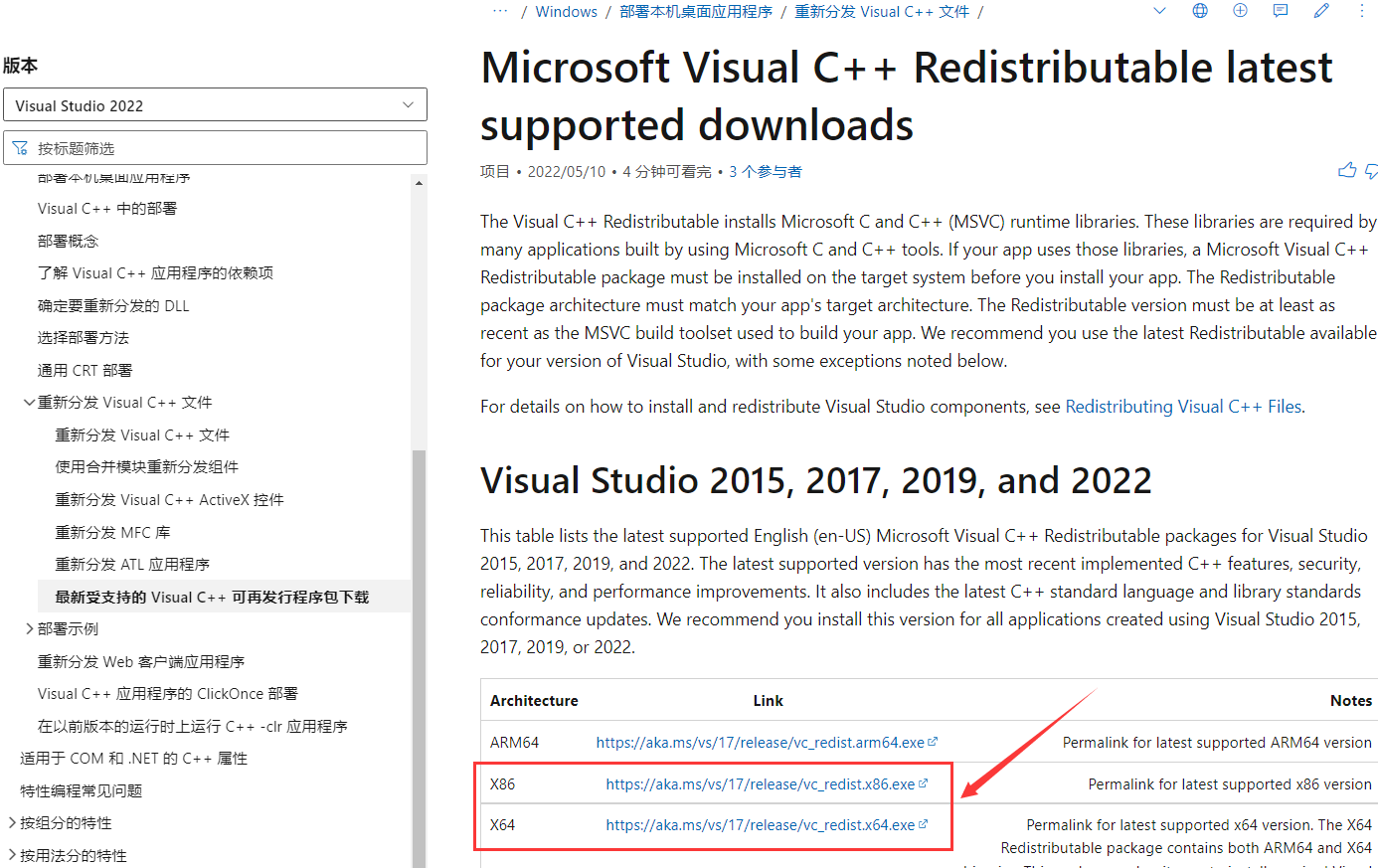The image size is (1378, 868).
Task: Open the Redistributing Visual C++ Files link
Action: (1183, 407)
